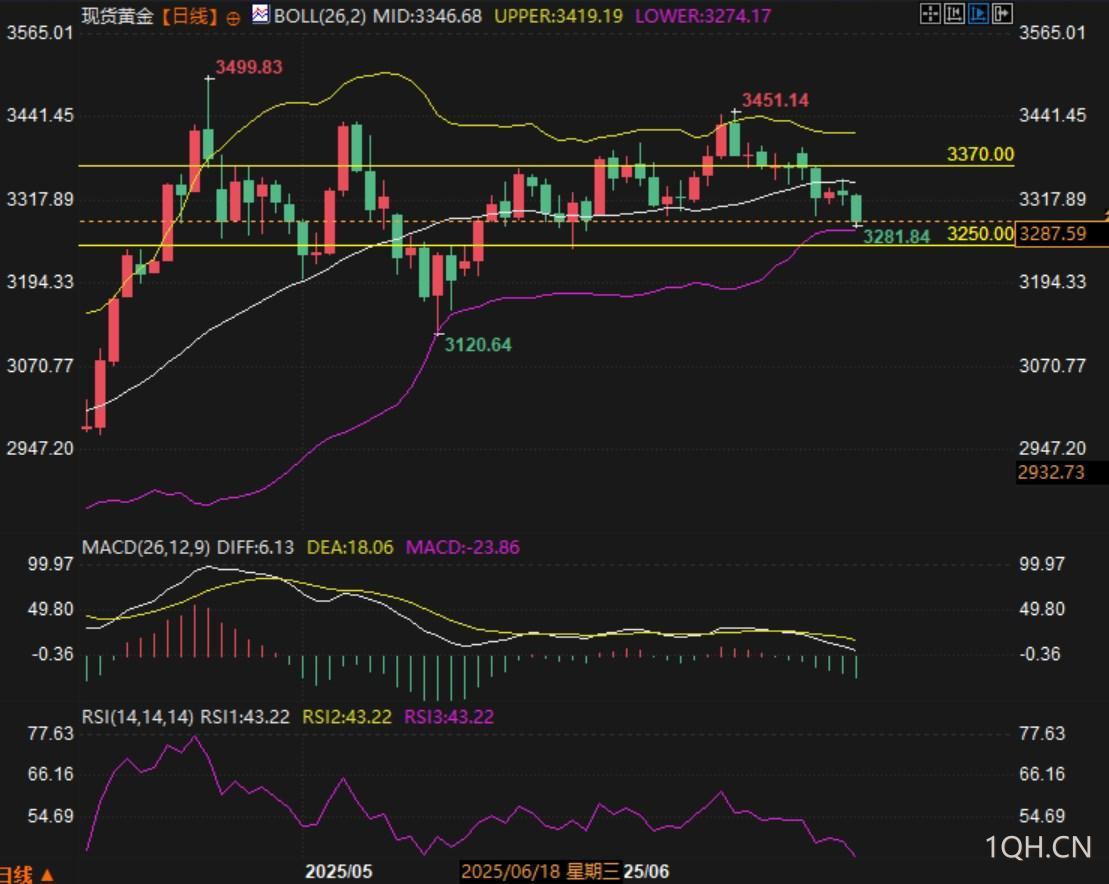The image size is (1109, 884).
Task: Click the 现货黄金 symbol name
Action: [x=117, y=16]
